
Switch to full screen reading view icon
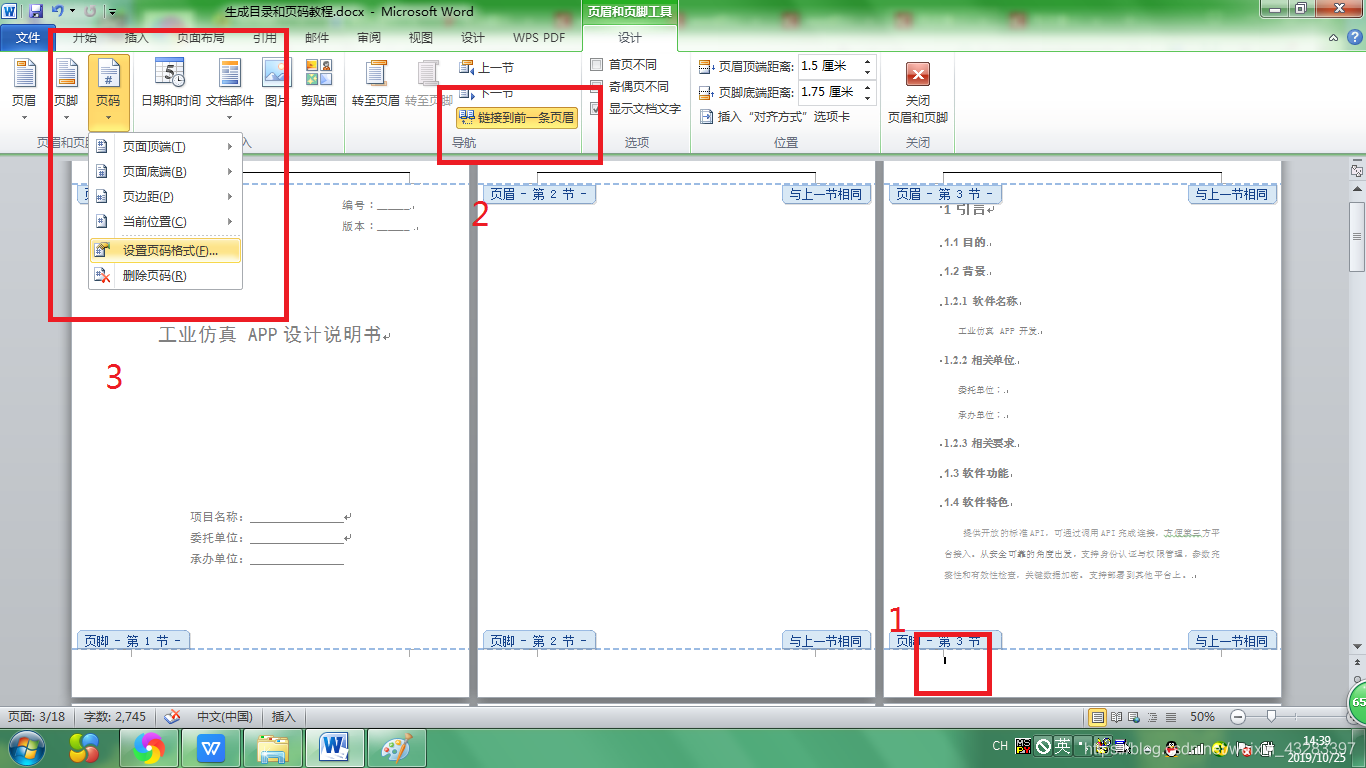[x=1116, y=717]
